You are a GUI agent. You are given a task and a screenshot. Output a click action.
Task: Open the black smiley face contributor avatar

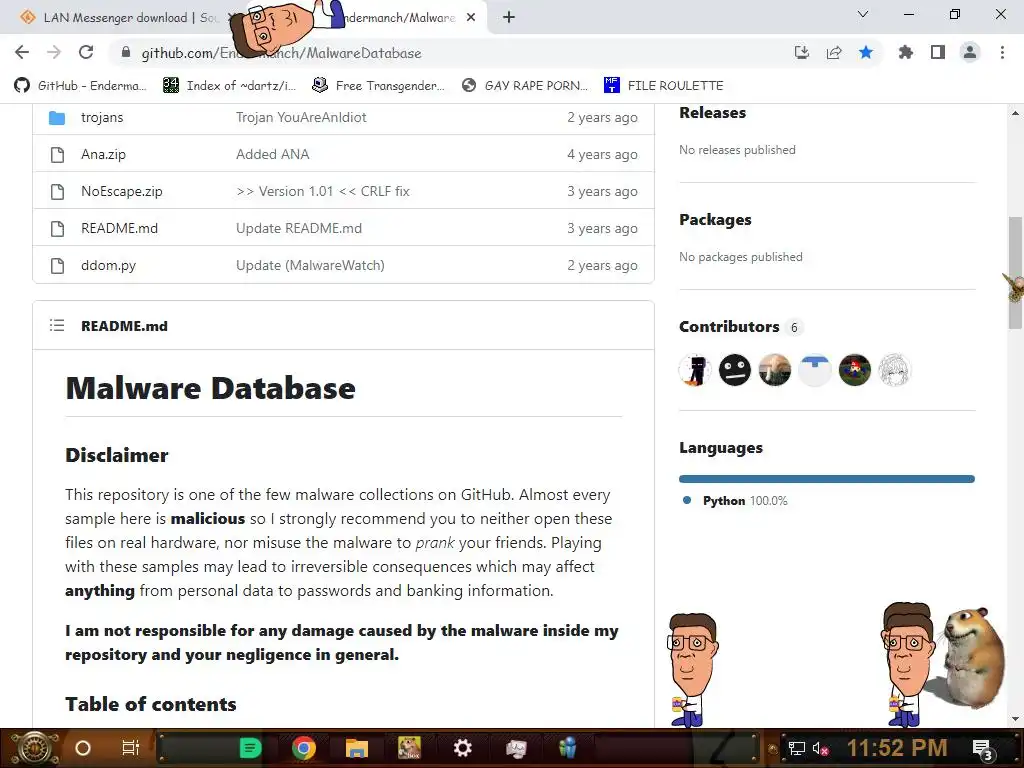[x=735, y=370]
